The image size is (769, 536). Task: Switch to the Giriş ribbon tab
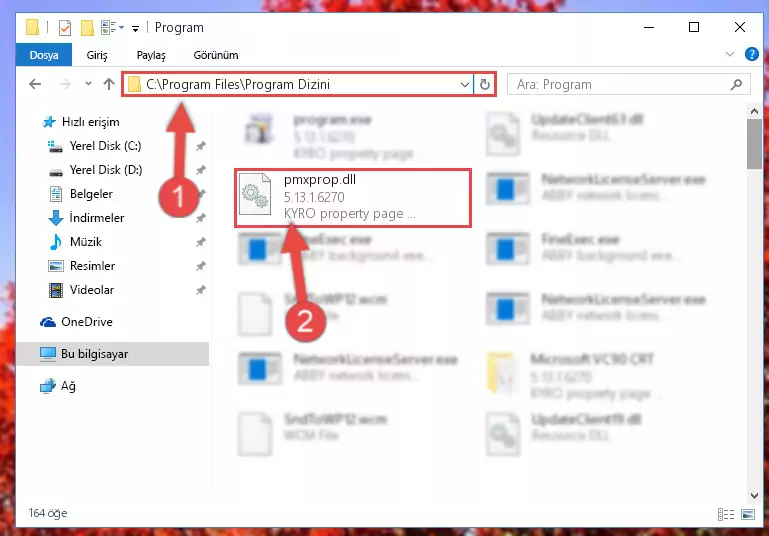click(x=97, y=55)
